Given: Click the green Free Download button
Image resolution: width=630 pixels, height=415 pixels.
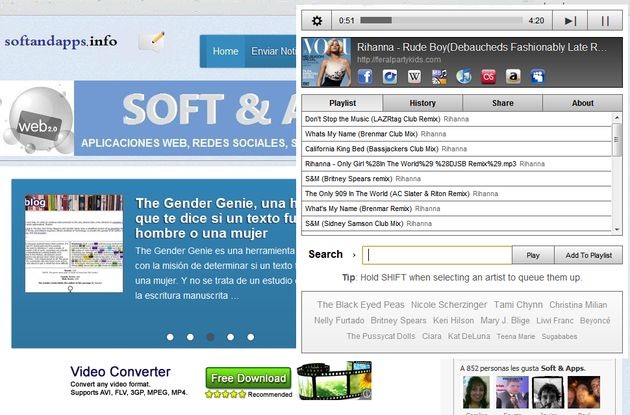Looking at the screenshot, I should click(x=248, y=378).
